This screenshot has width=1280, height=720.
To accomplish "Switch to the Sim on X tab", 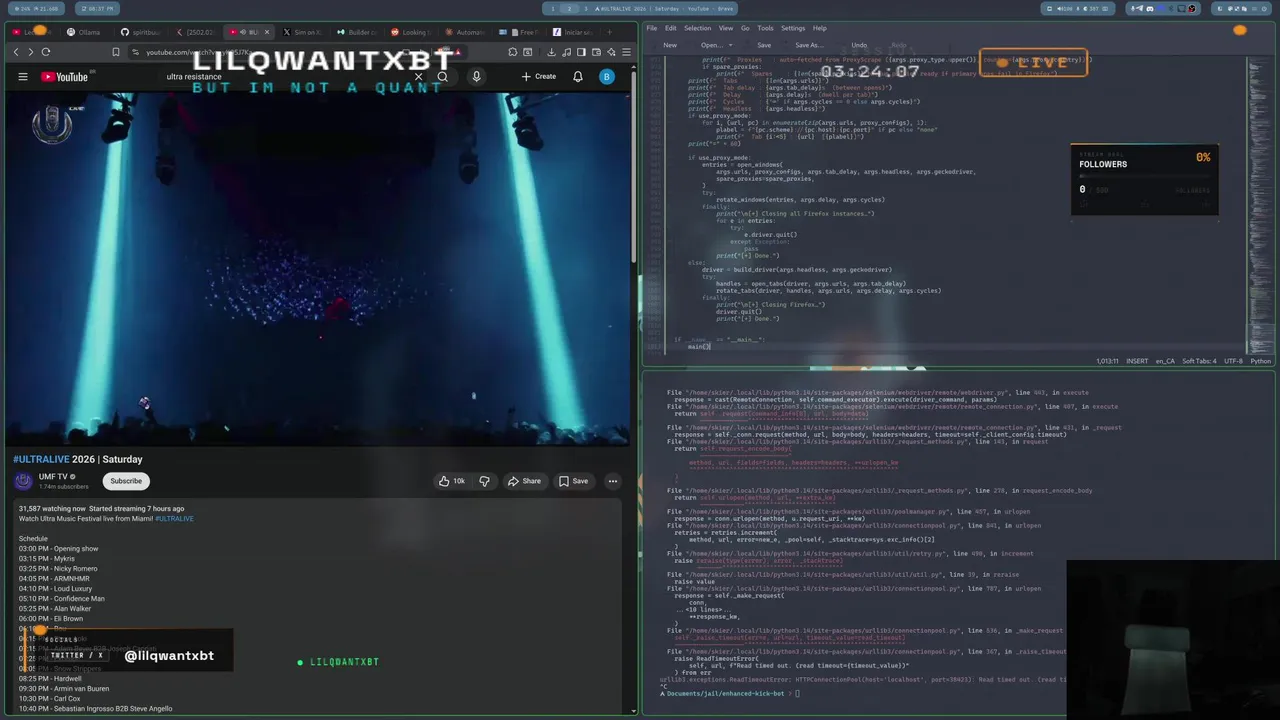I will 303,32.
